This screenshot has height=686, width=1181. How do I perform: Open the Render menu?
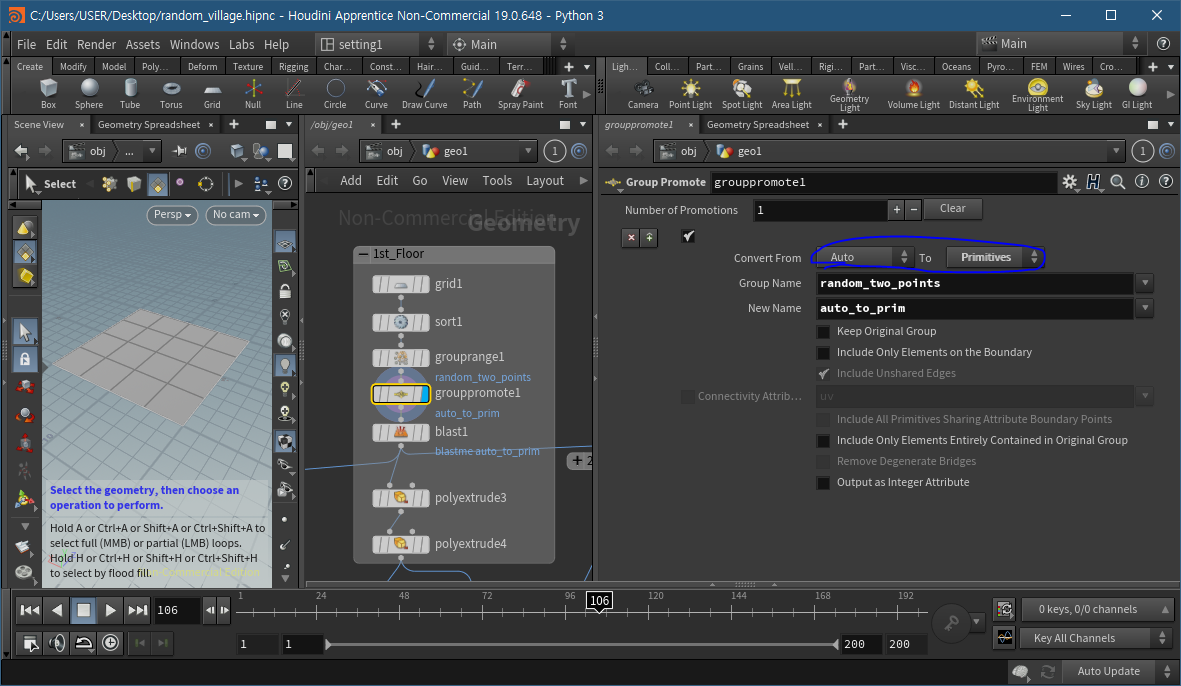coord(96,44)
